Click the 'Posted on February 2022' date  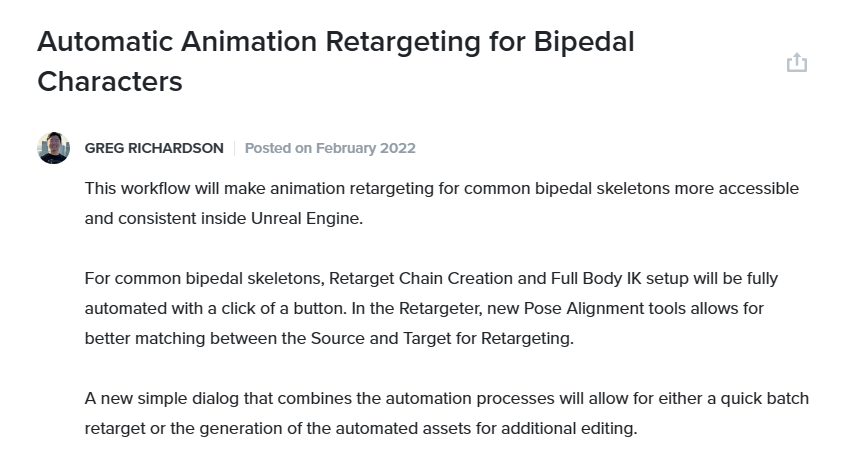click(330, 148)
